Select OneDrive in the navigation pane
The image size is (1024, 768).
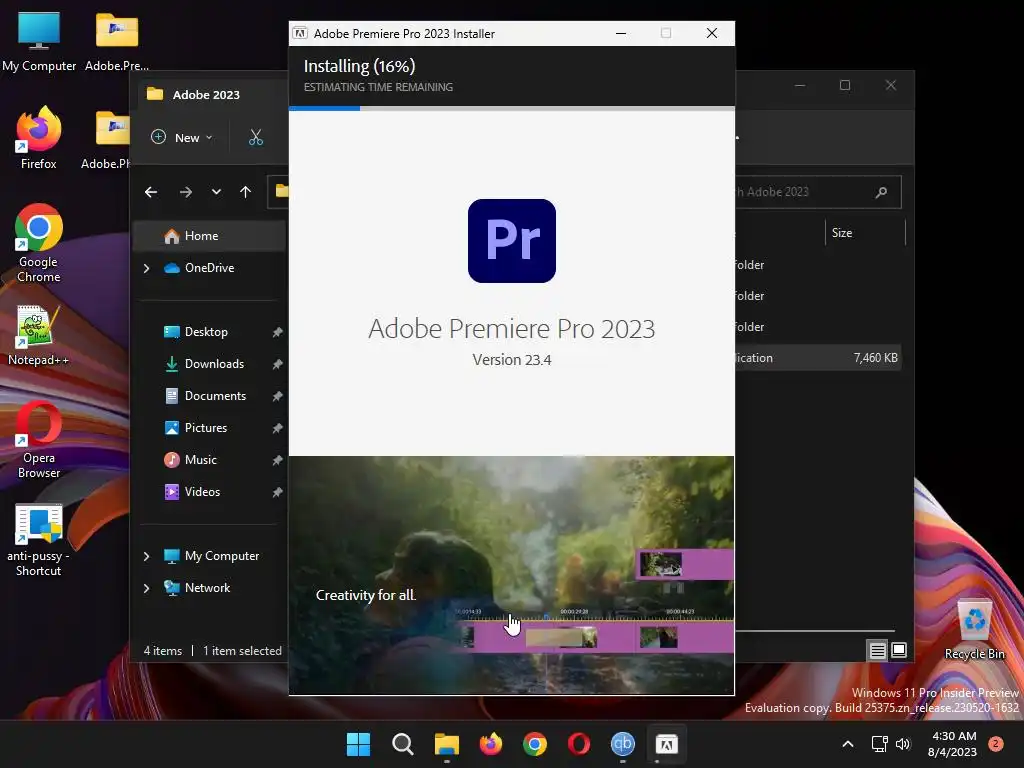209,268
